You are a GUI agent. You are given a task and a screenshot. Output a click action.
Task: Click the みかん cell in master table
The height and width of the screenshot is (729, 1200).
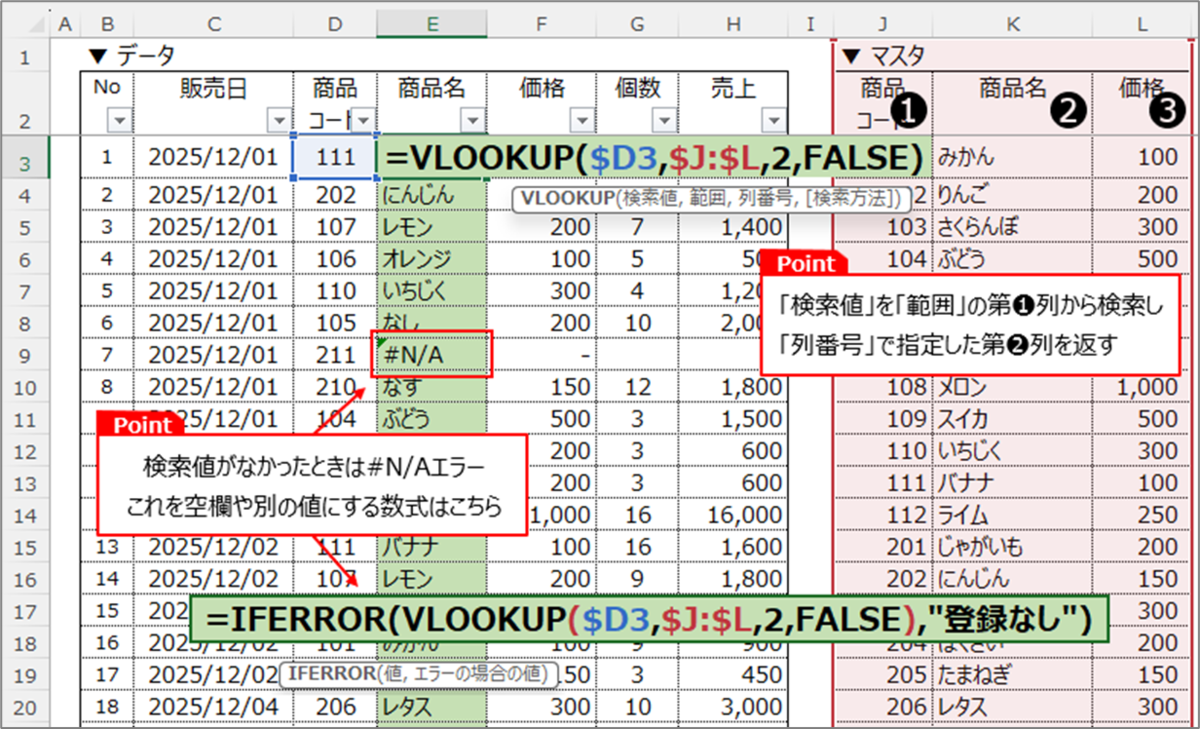pos(1013,157)
